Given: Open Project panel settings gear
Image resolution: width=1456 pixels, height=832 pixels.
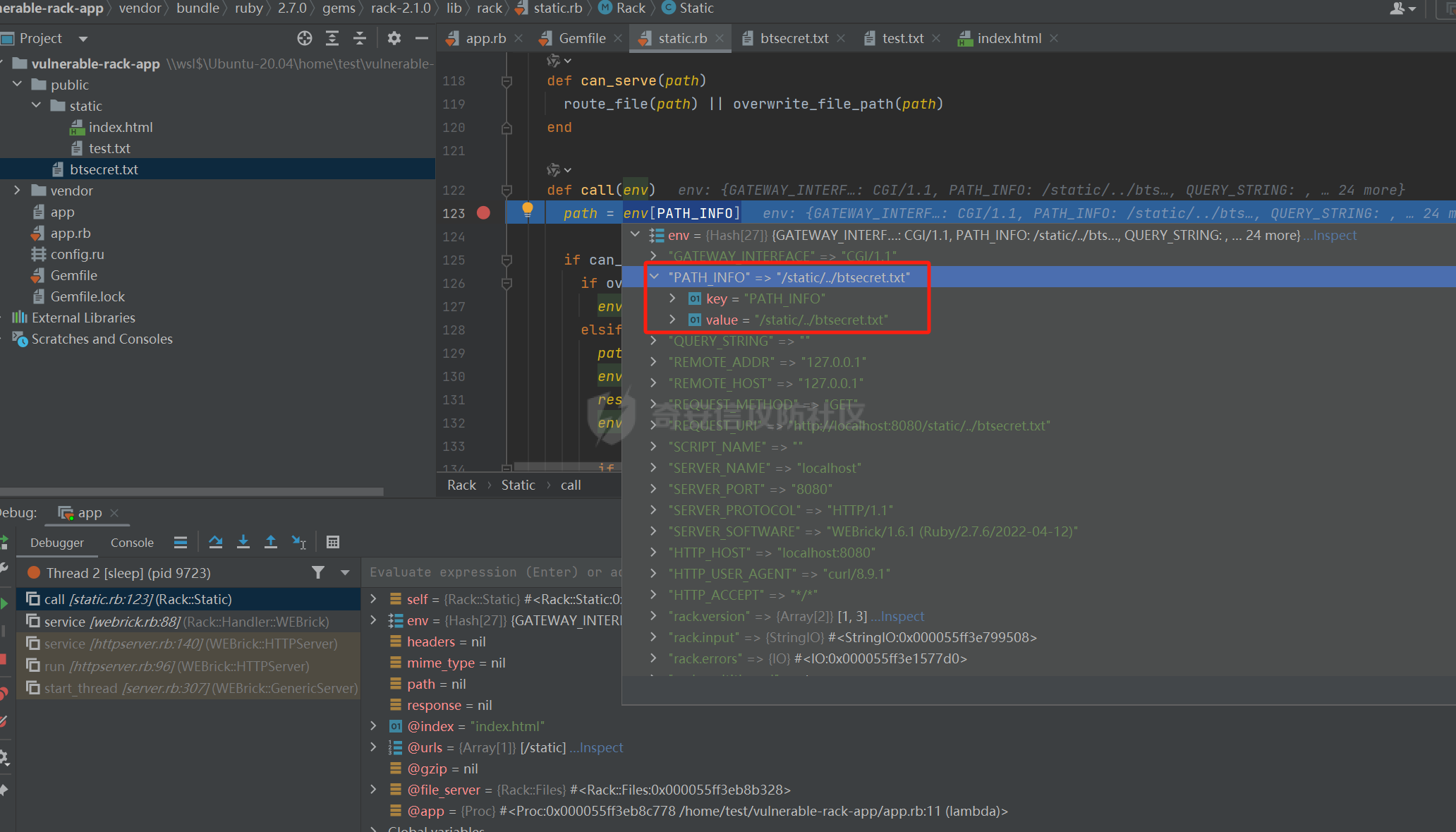Looking at the screenshot, I should point(394,38).
